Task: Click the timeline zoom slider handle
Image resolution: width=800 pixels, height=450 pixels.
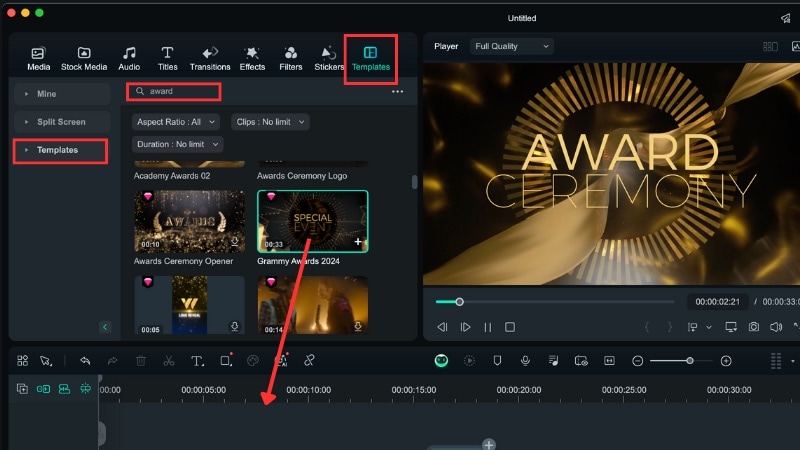Action: (x=690, y=361)
